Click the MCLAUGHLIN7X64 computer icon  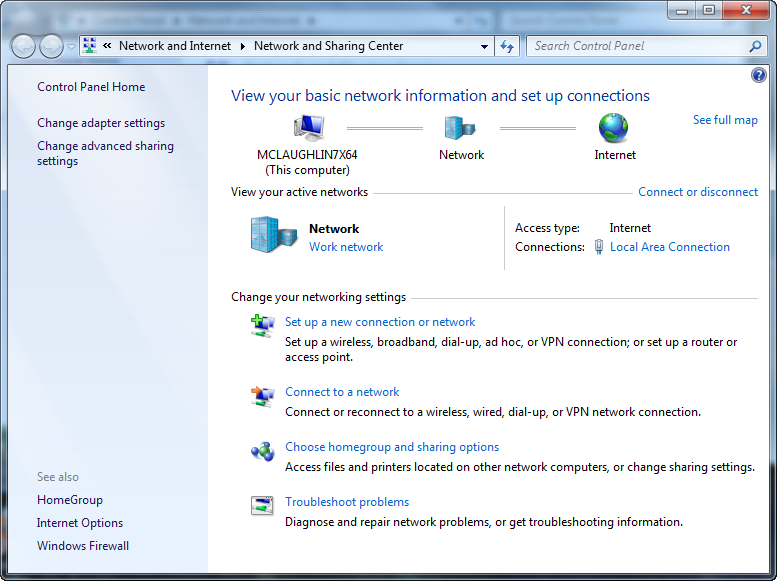tap(309, 128)
